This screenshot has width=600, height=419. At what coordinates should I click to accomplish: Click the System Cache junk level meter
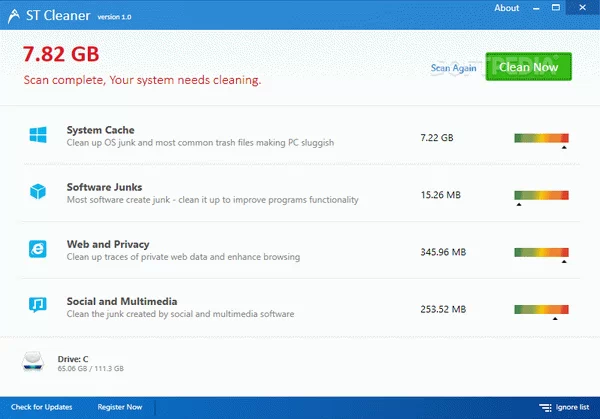pos(541,137)
